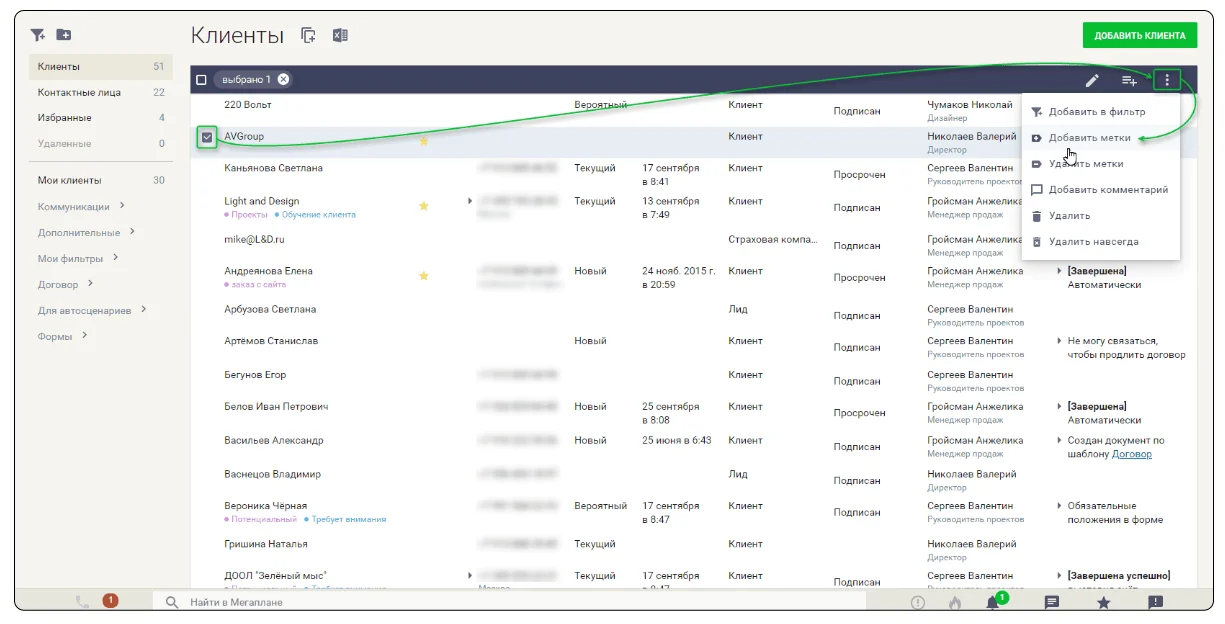Click the add-to-list icon in selection bar
Screen dimensions: 1225x624
pos(1129,80)
